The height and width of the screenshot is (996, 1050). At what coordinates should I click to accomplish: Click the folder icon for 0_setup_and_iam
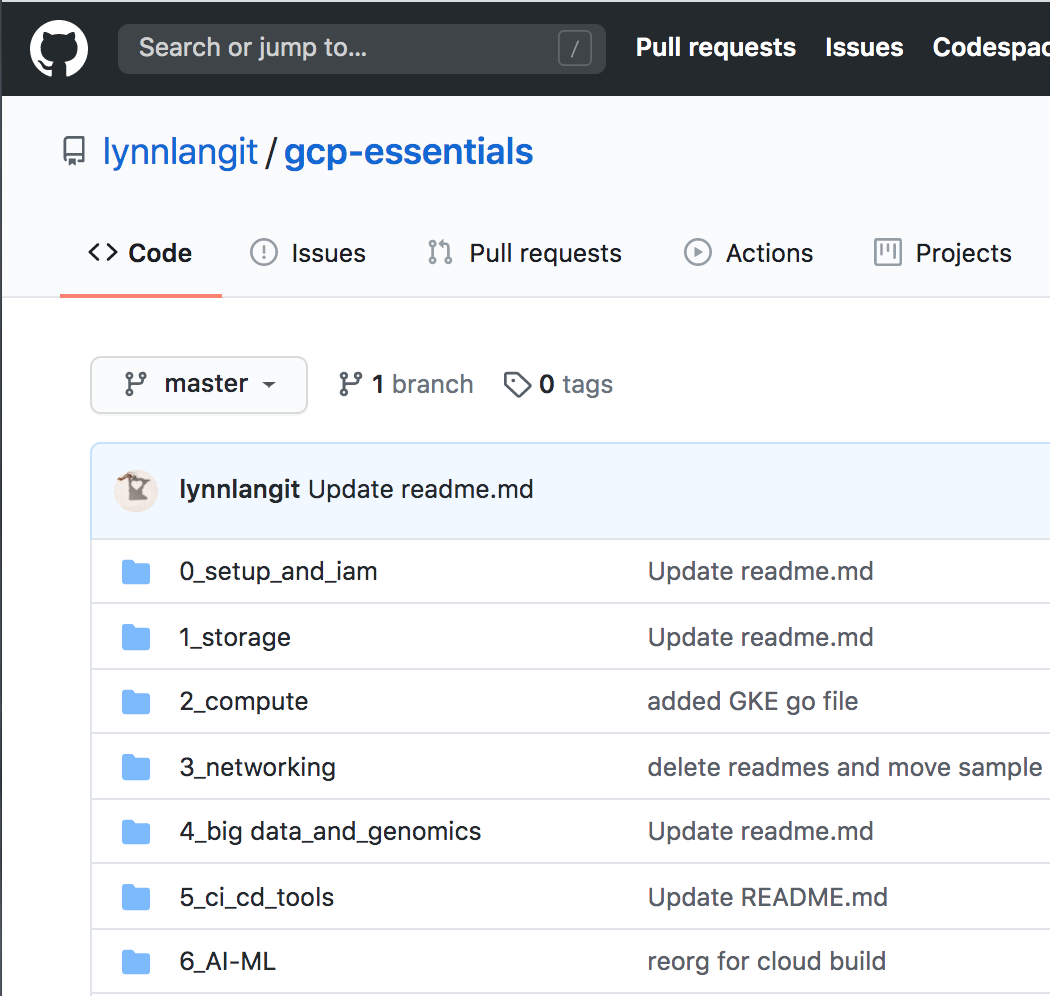click(136, 572)
